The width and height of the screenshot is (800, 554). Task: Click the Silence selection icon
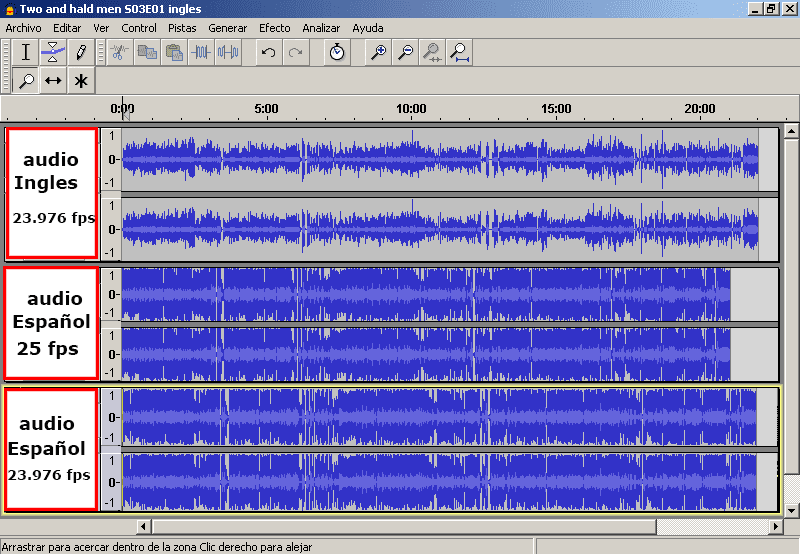point(228,53)
